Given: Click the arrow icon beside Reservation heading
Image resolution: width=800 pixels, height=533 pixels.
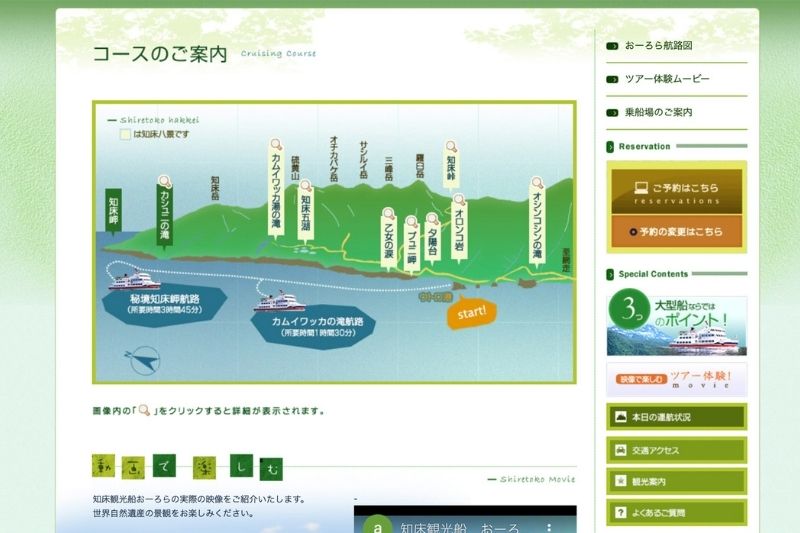Looking at the screenshot, I should [x=610, y=147].
